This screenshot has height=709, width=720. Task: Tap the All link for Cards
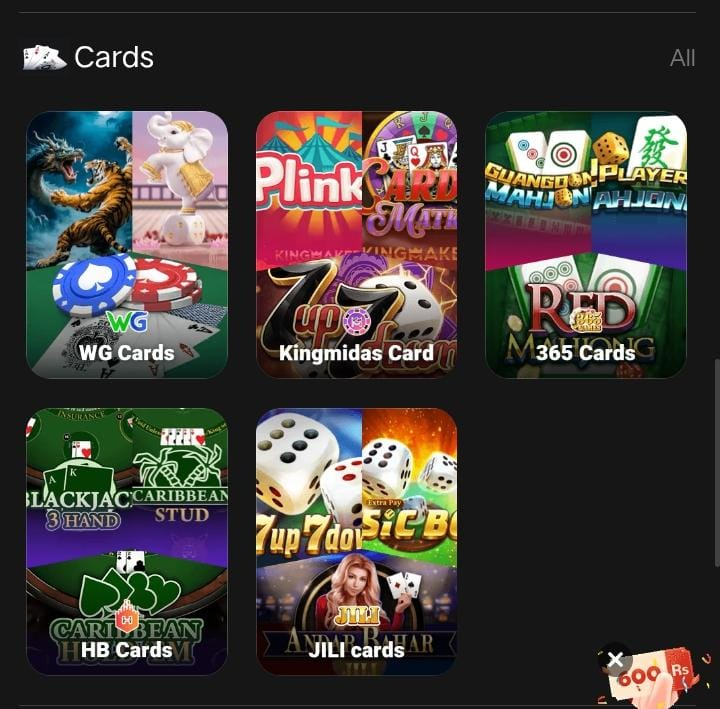[682, 58]
